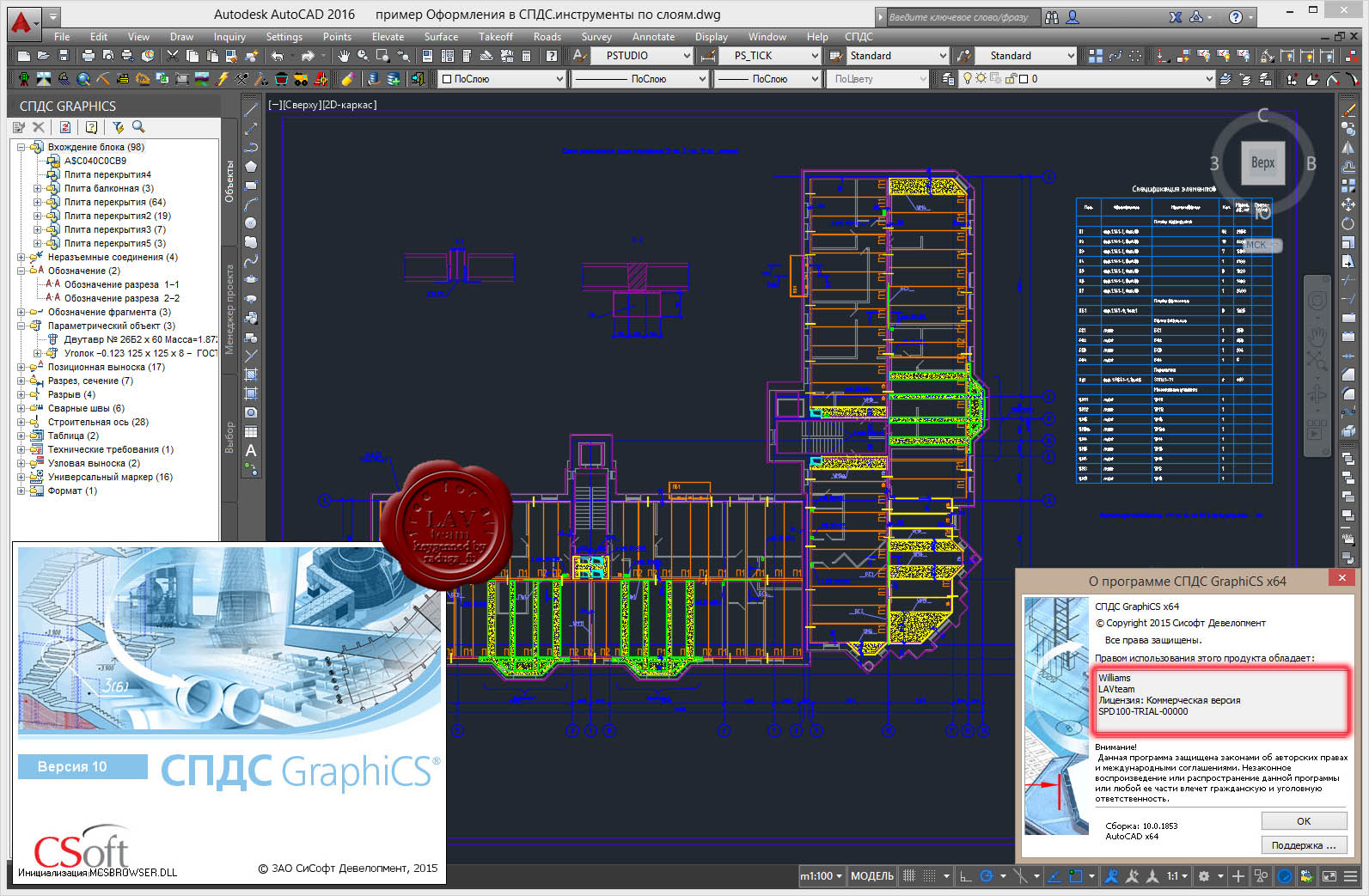Image resolution: width=1369 pixels, height=896 pixels.
Task: Click the lightning bolt icon in toolbar
Action: (x=223, y=79)
